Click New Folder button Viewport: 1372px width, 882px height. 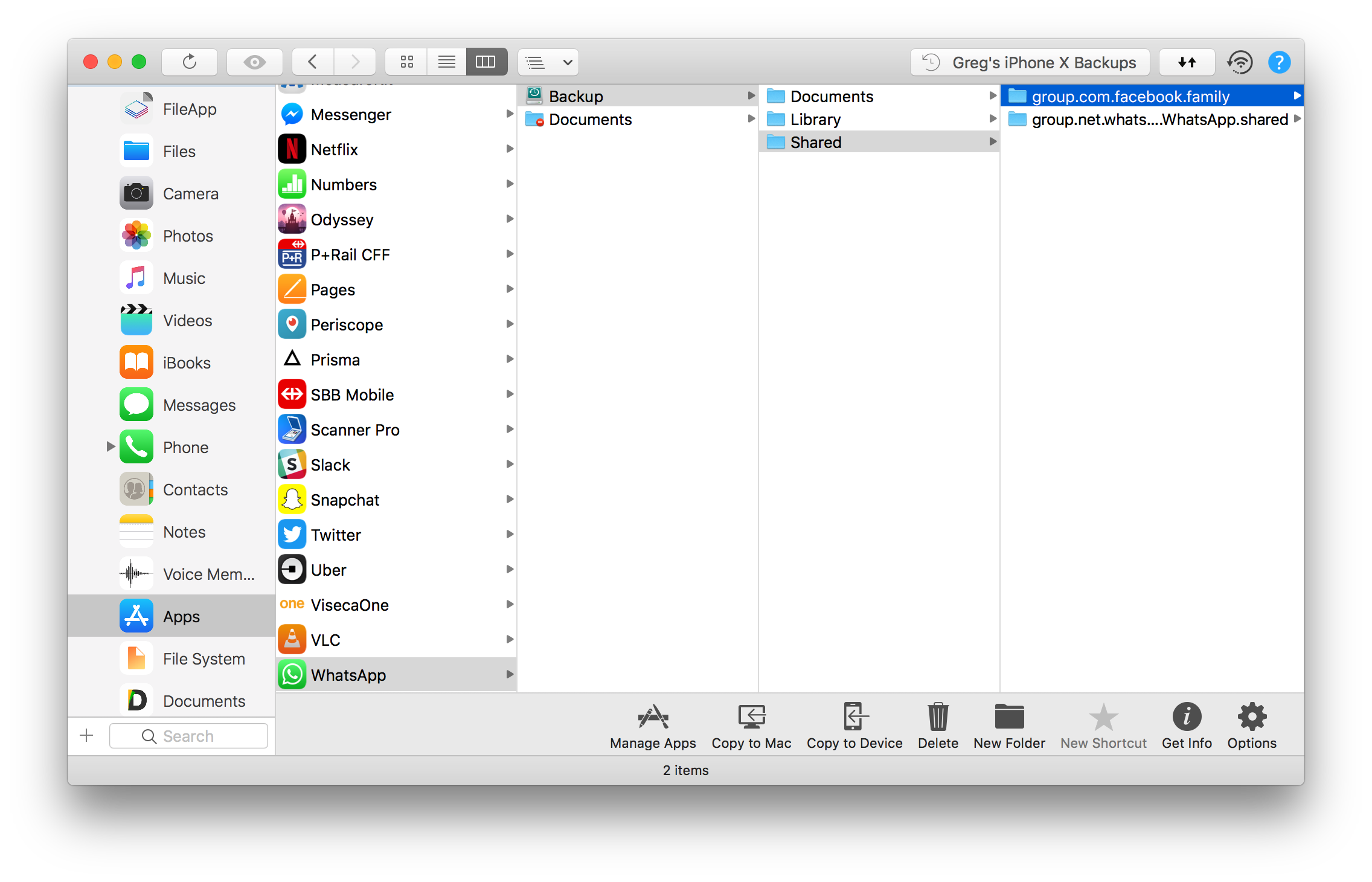tap(1009, 727)
